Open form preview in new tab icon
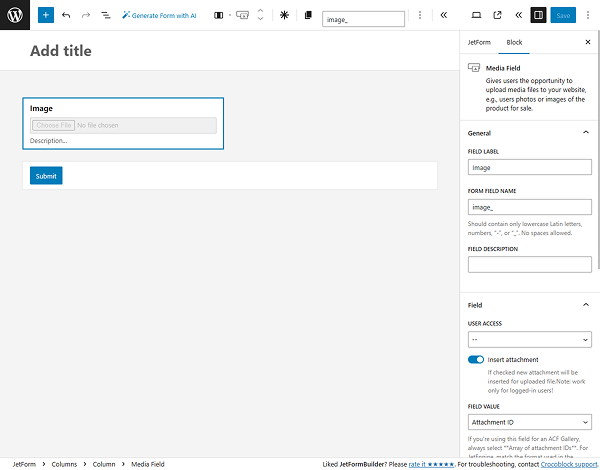600x470 pixels. click(x=497, y=15)
